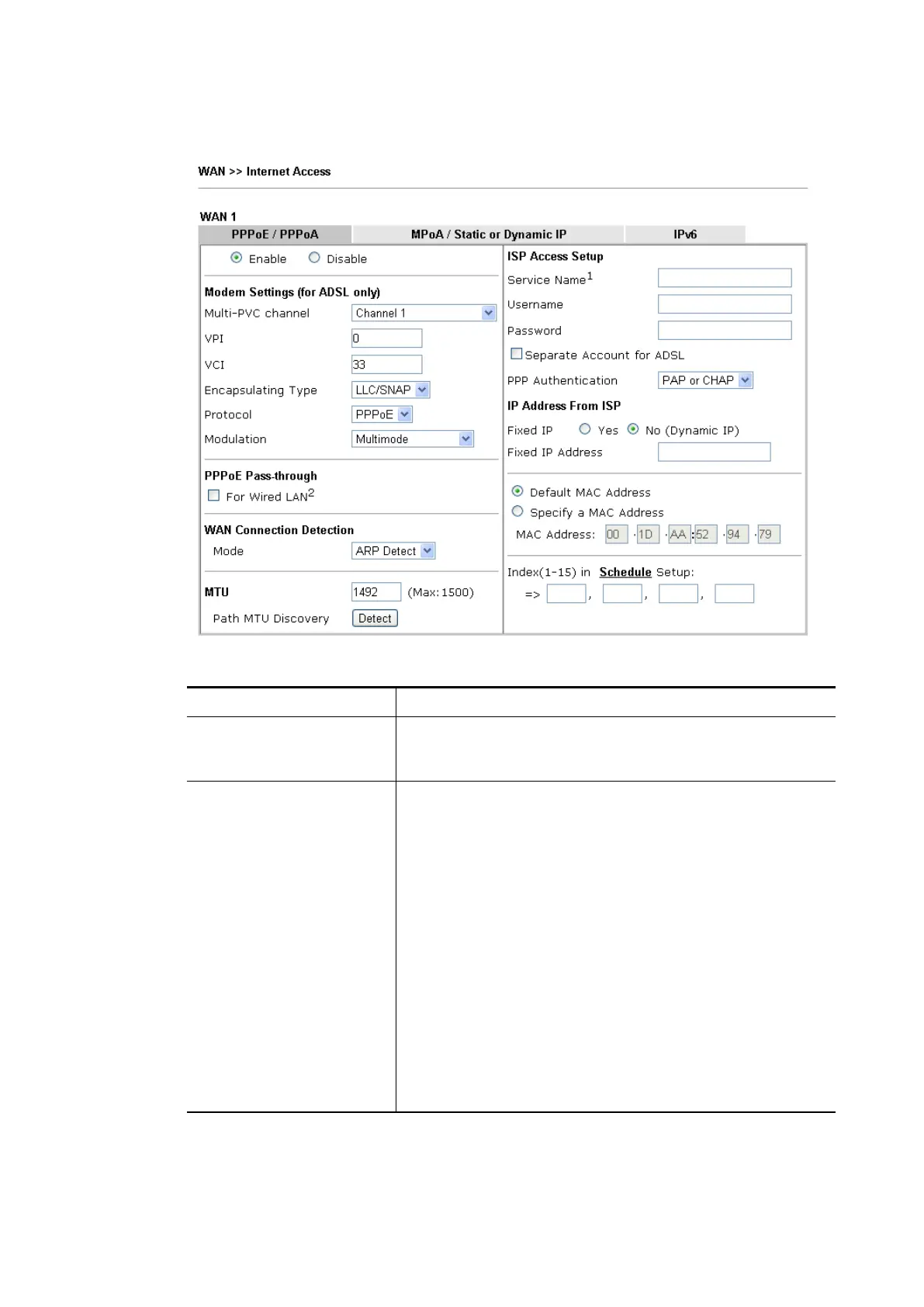Open the Schedule link
Viewport: 924px width, 1307px height.
(625, 572)
